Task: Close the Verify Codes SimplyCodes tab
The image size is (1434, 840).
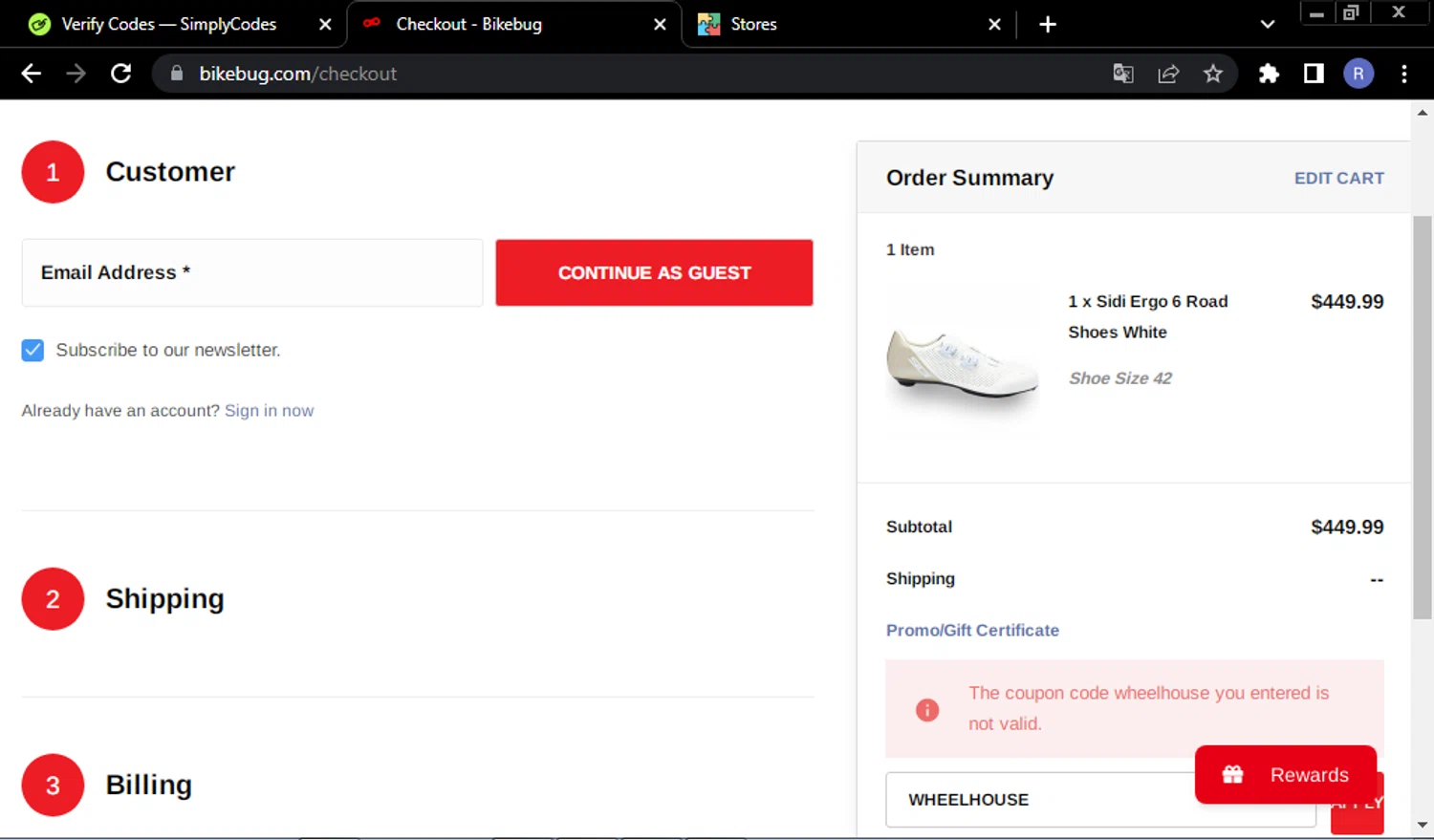Action: (325, 24)
